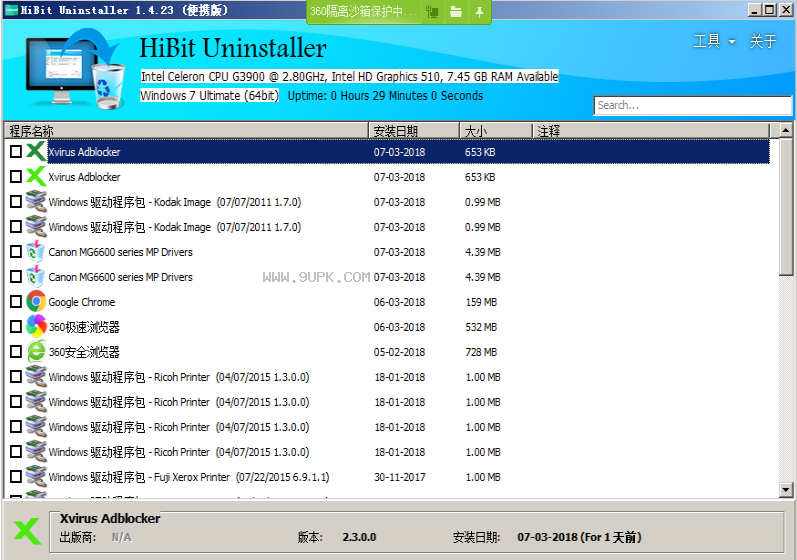The image size is (797, 560).
Task: Open the folder icon on the 360 sandbox bar
Action: [456, 11]
